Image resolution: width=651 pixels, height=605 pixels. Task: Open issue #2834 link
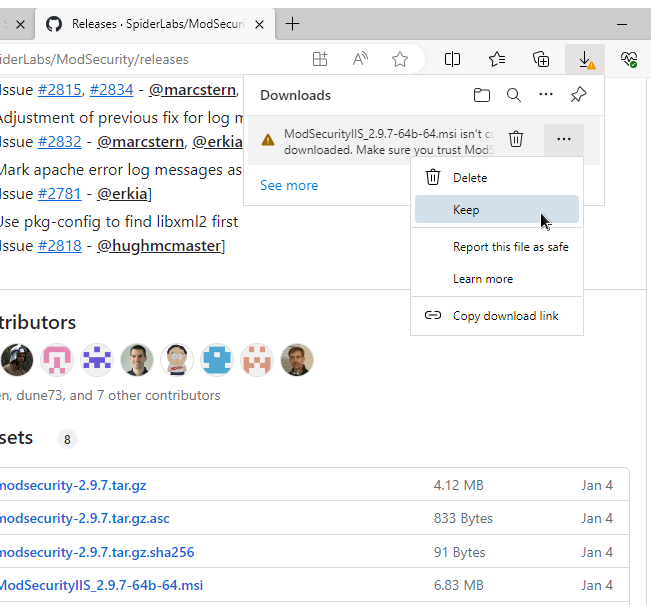tap(111, 90)
